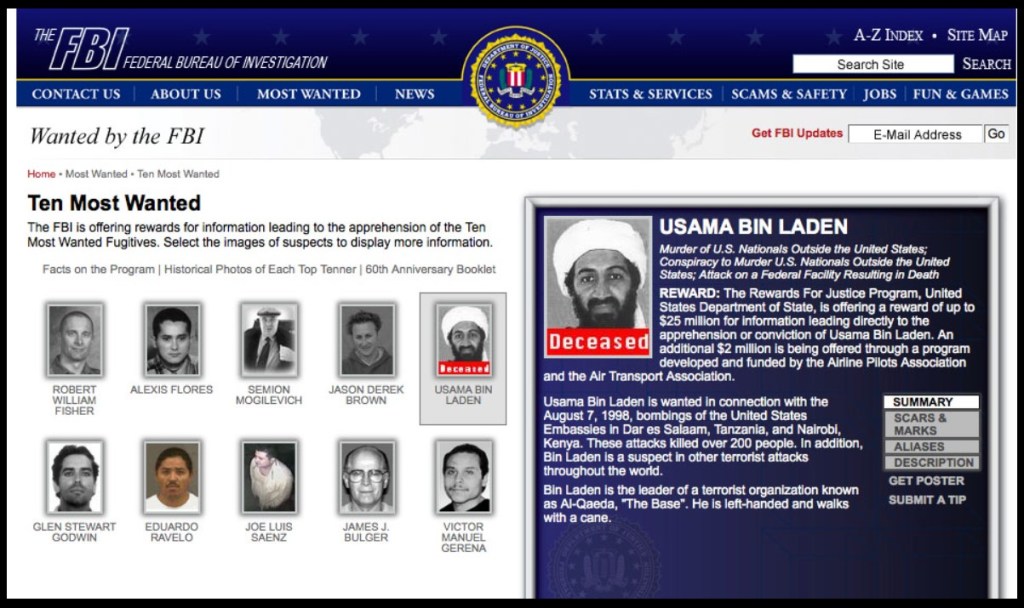Image resolution: width=1024 pixels, height=608 pixels.
Task: Select Robert William Fisher's photo
Action: click(74, 340)
